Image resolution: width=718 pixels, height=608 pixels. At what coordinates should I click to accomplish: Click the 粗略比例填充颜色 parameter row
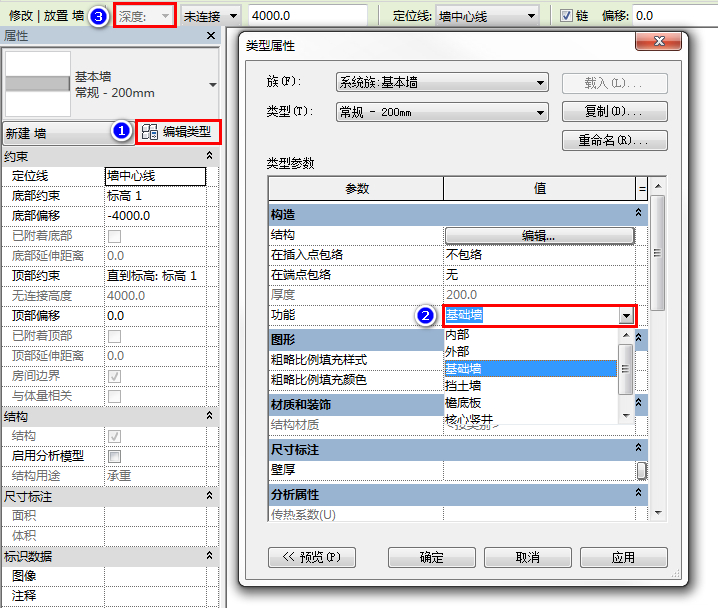[356, 380]
